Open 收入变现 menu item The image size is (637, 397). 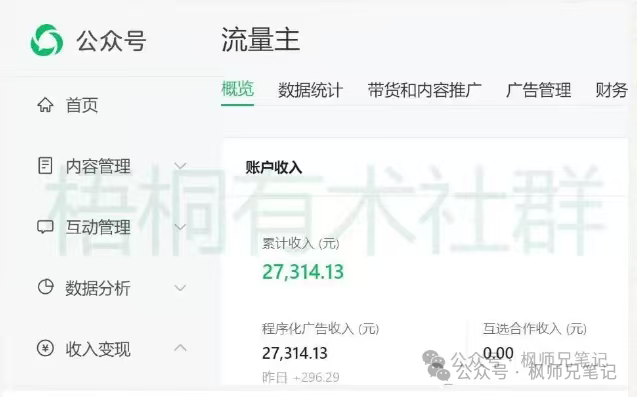pyautogui.click(x=98, y=349)
